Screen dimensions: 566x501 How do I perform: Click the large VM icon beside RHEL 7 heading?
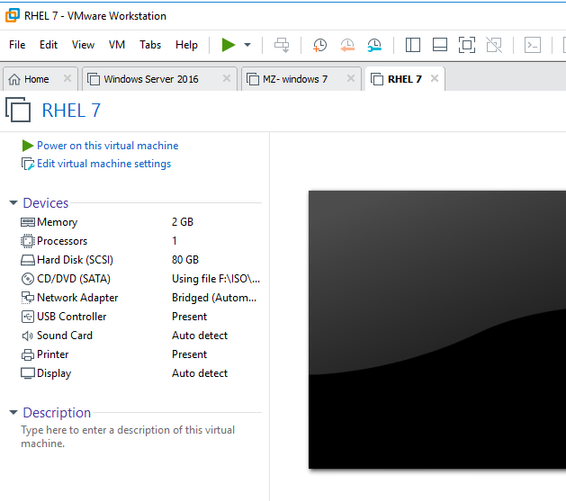tap(18, 110)
